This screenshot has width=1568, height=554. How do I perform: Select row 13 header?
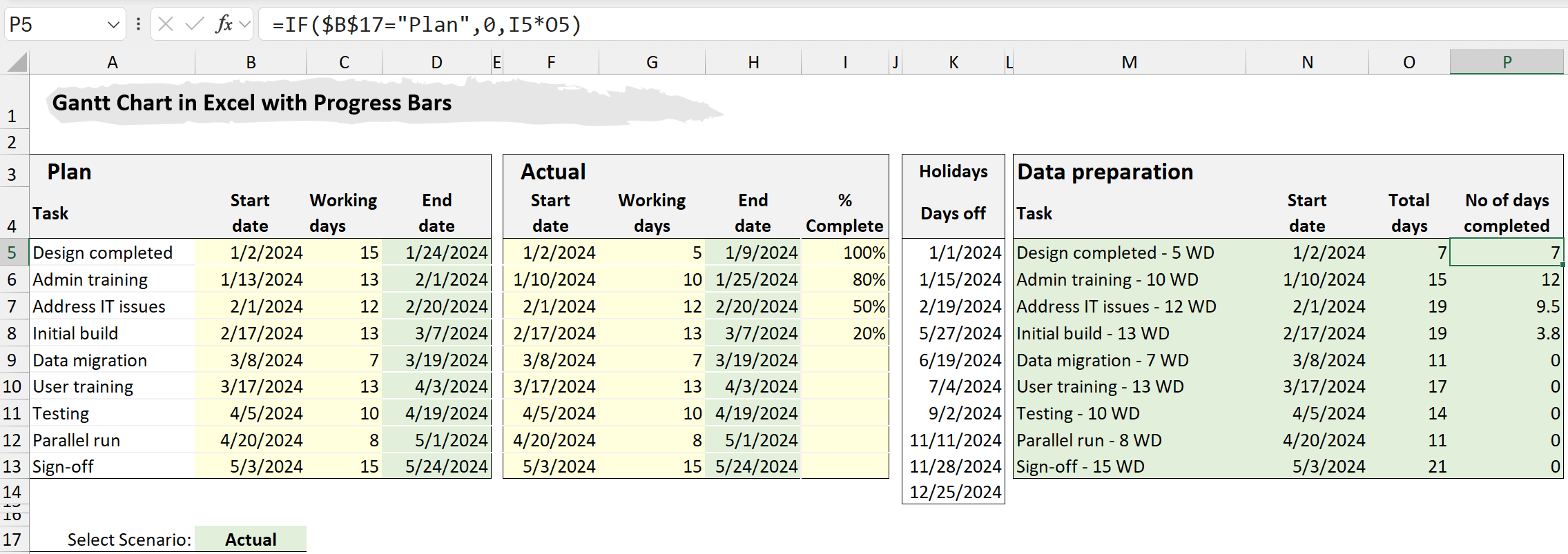click(x=12, y=466)
